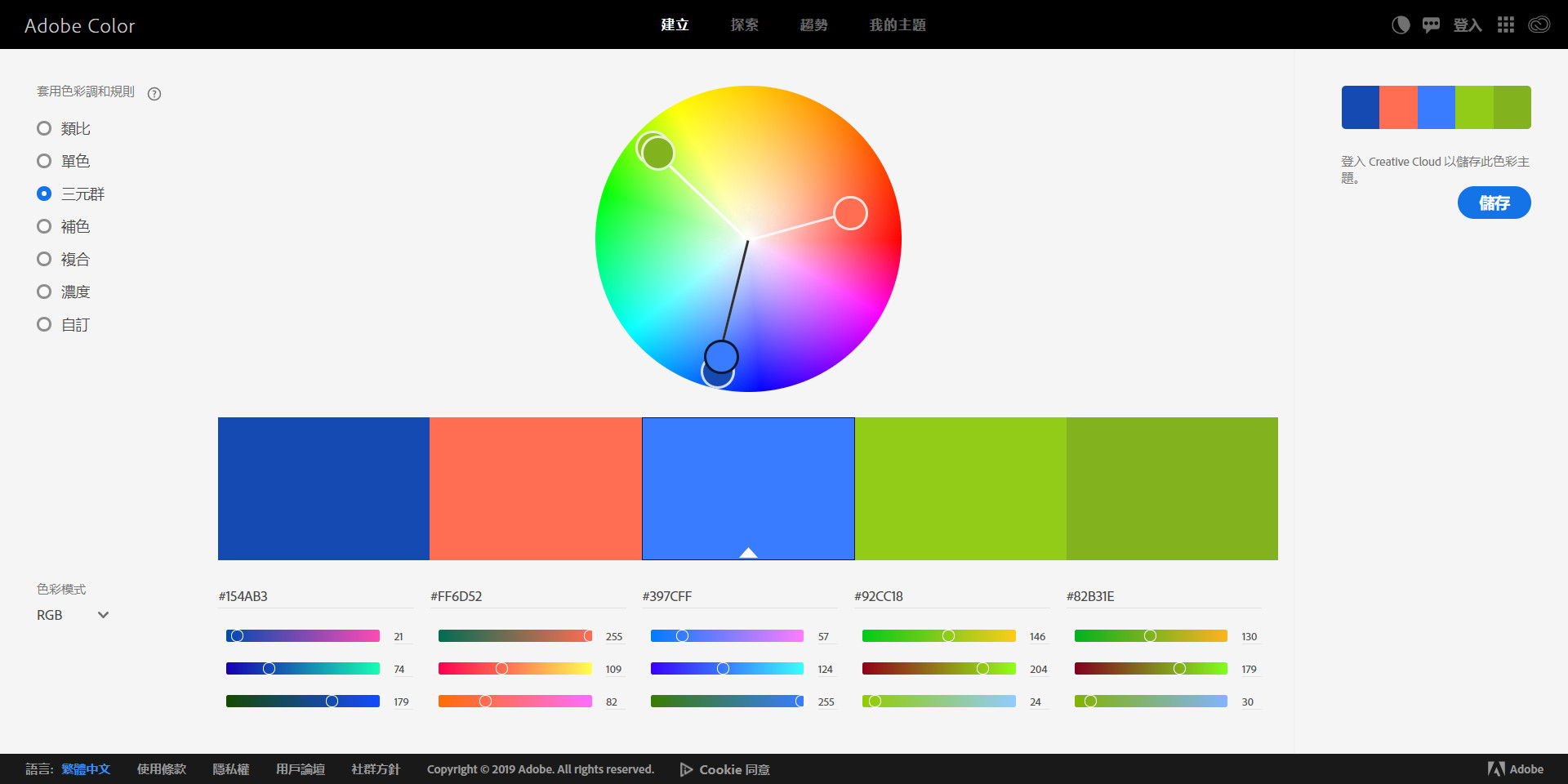Click the green slider for #FF6D52

pyautogui.click(x=515, y=669)
